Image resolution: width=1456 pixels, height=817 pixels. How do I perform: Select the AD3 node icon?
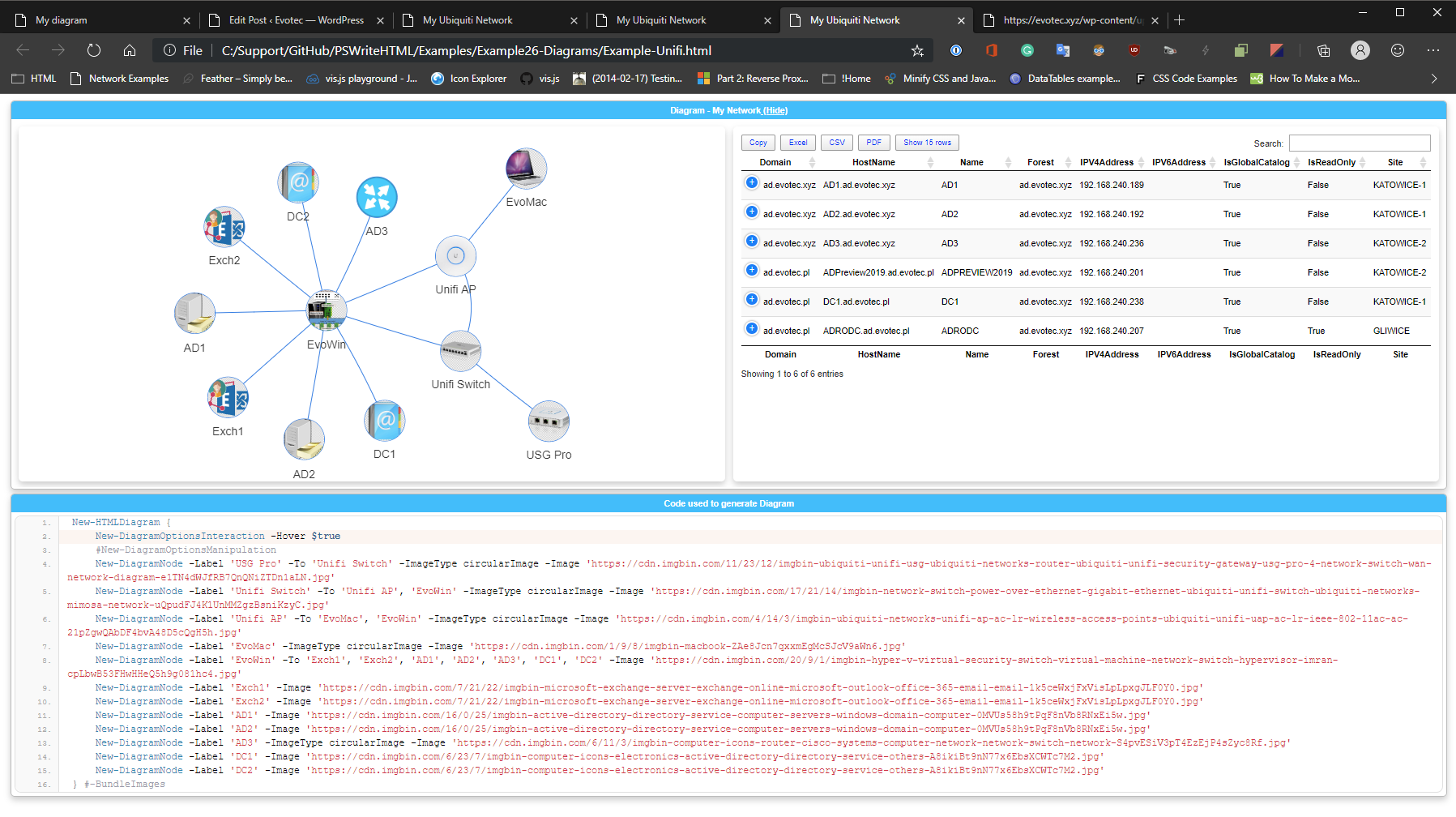(376, 196)
